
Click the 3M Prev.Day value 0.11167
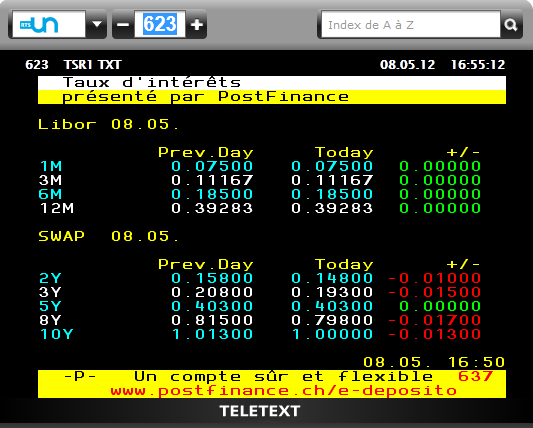coord(212,180)
